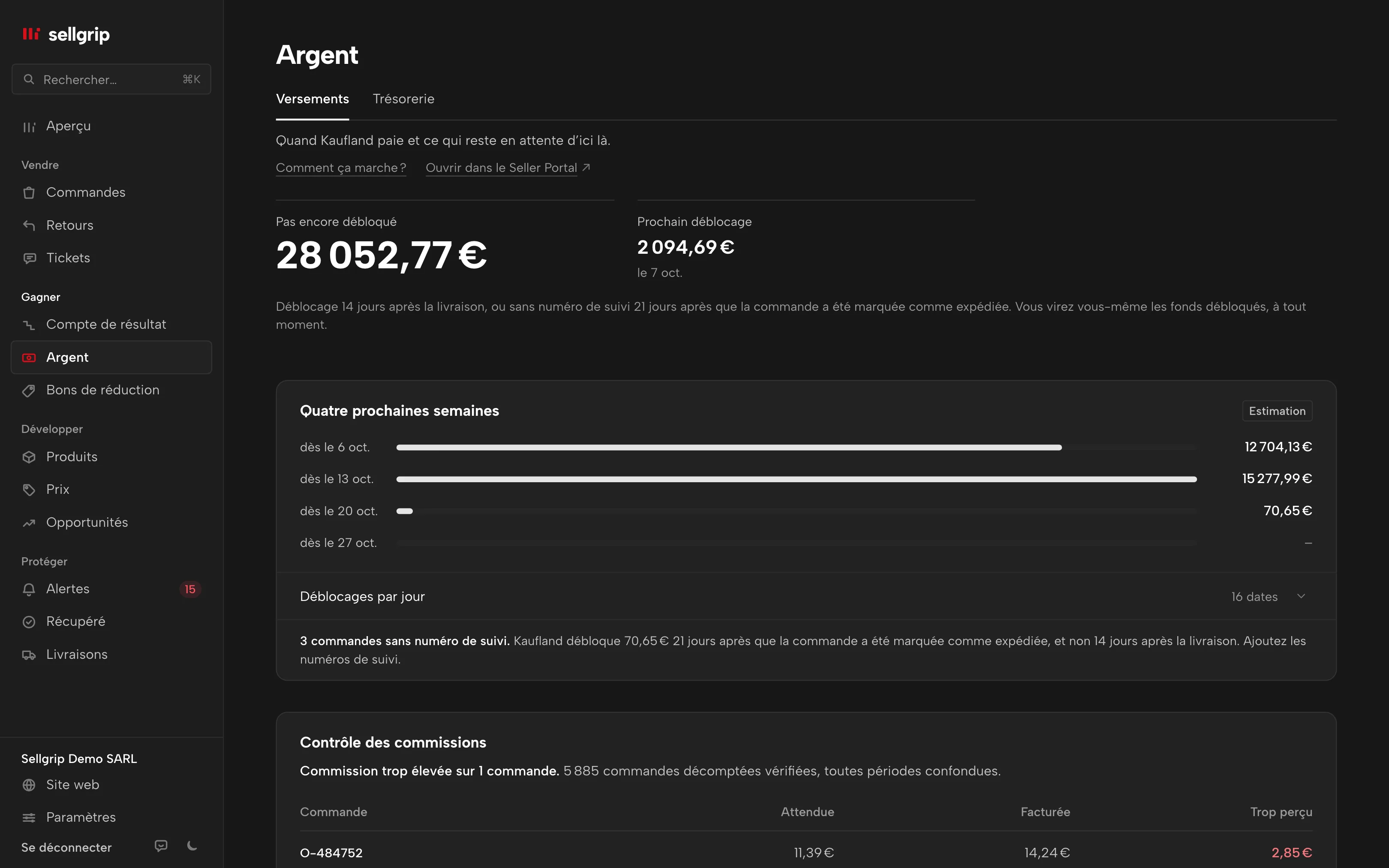Click the Paramètres sliders icon
The height and width of the screenshot is (868, 1389).
[x=29, y=817]
